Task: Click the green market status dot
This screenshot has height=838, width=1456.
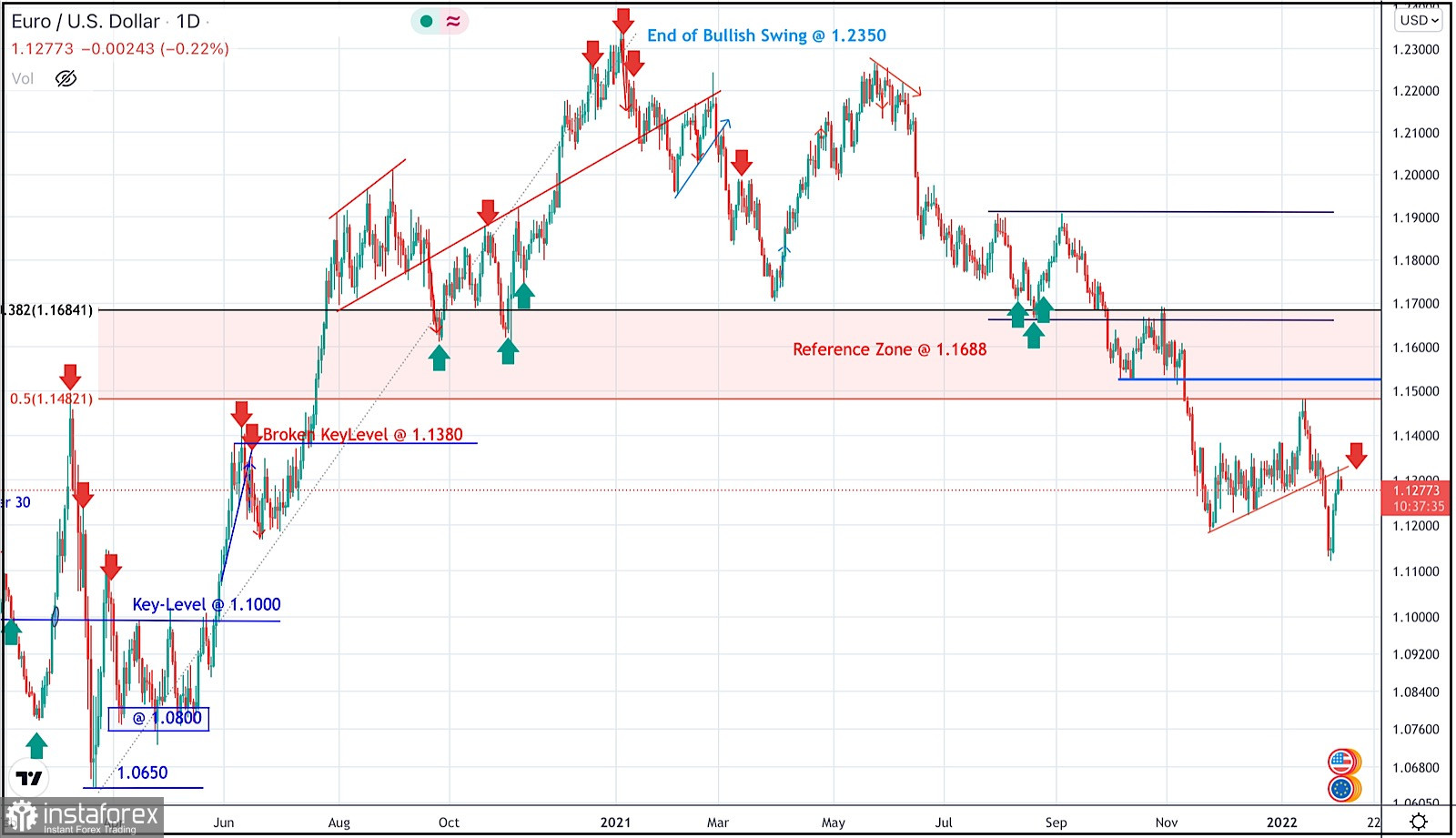Action: (426, 21)
